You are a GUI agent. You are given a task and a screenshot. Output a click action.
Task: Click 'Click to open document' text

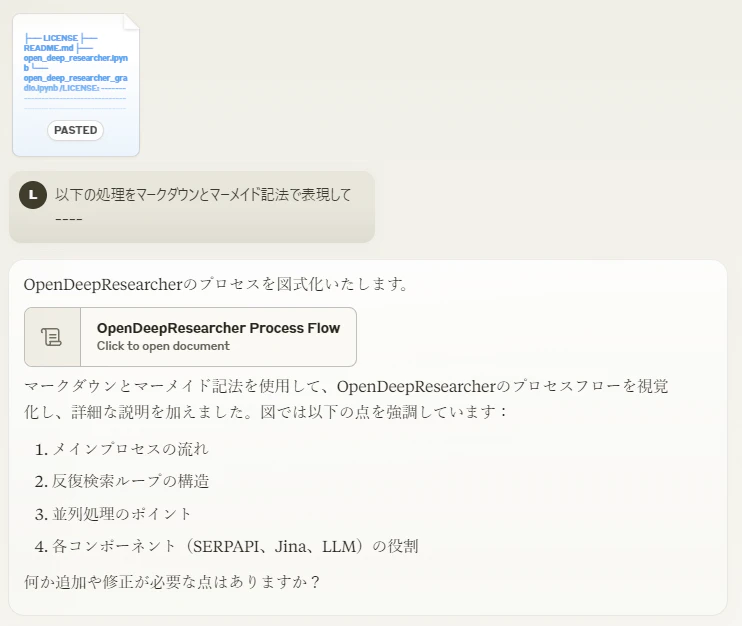(x=163, y=346)
